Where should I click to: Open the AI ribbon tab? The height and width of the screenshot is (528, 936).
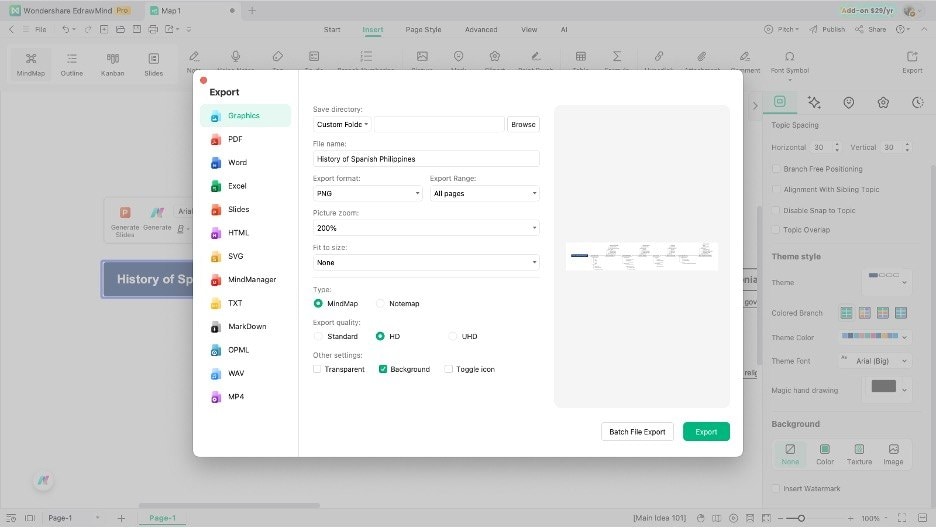[564, 29]
